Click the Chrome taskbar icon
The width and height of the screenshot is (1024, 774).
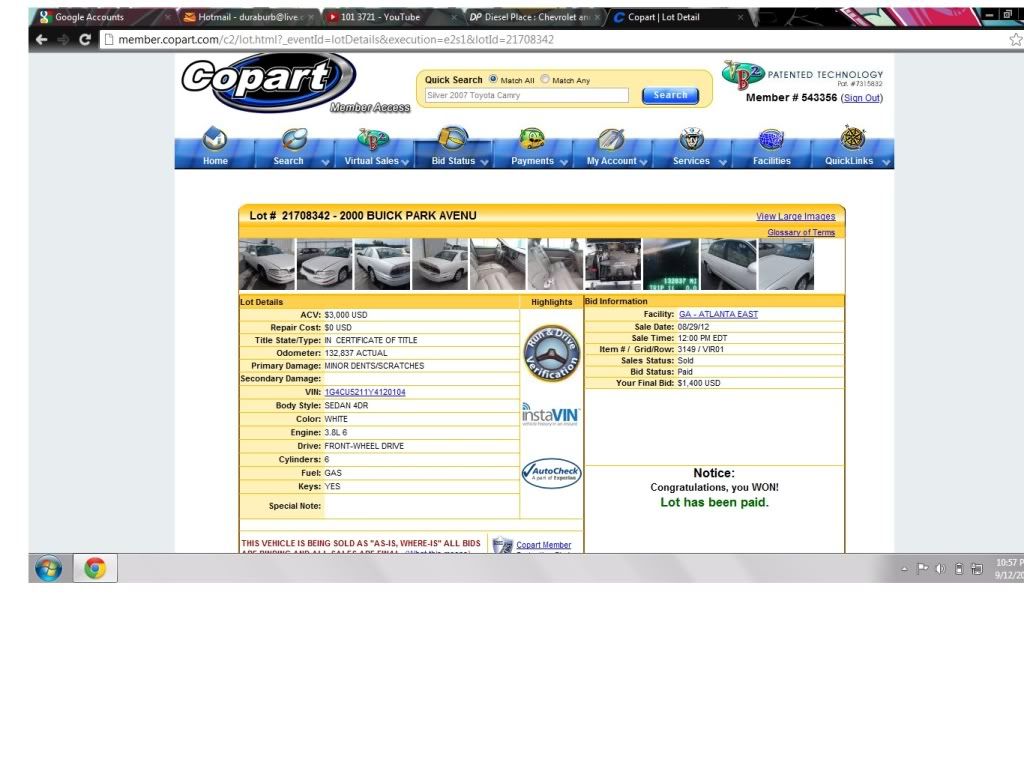[95, 568]
